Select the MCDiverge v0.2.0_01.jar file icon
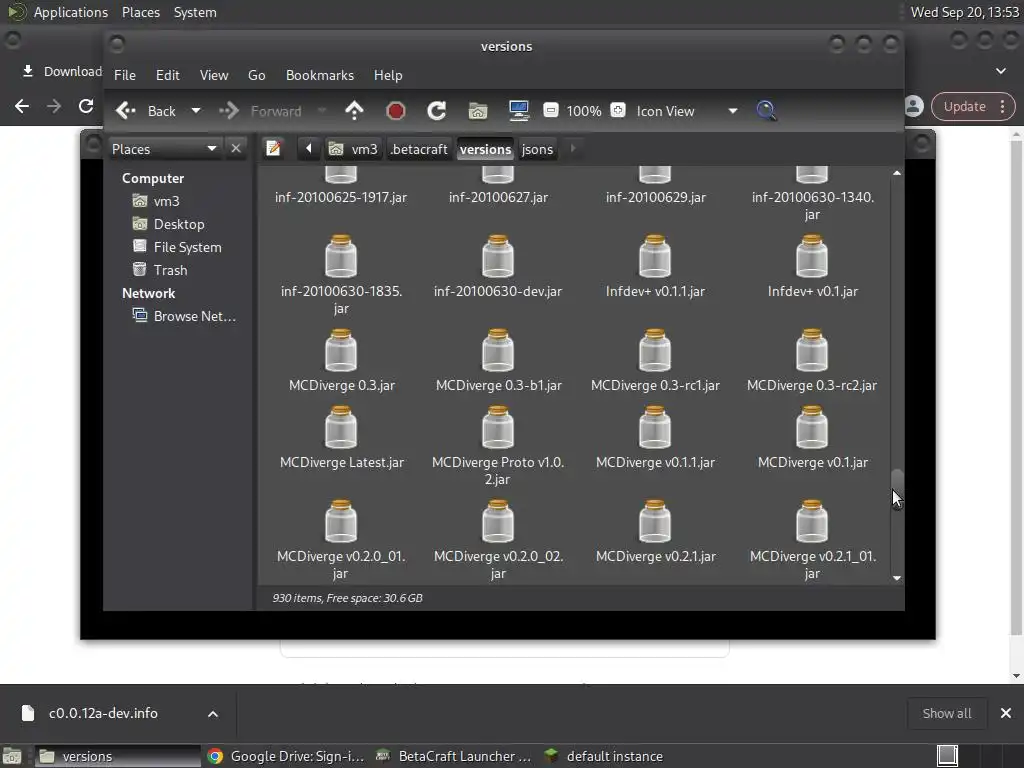1024x768 pixels. tap(341, 522)
